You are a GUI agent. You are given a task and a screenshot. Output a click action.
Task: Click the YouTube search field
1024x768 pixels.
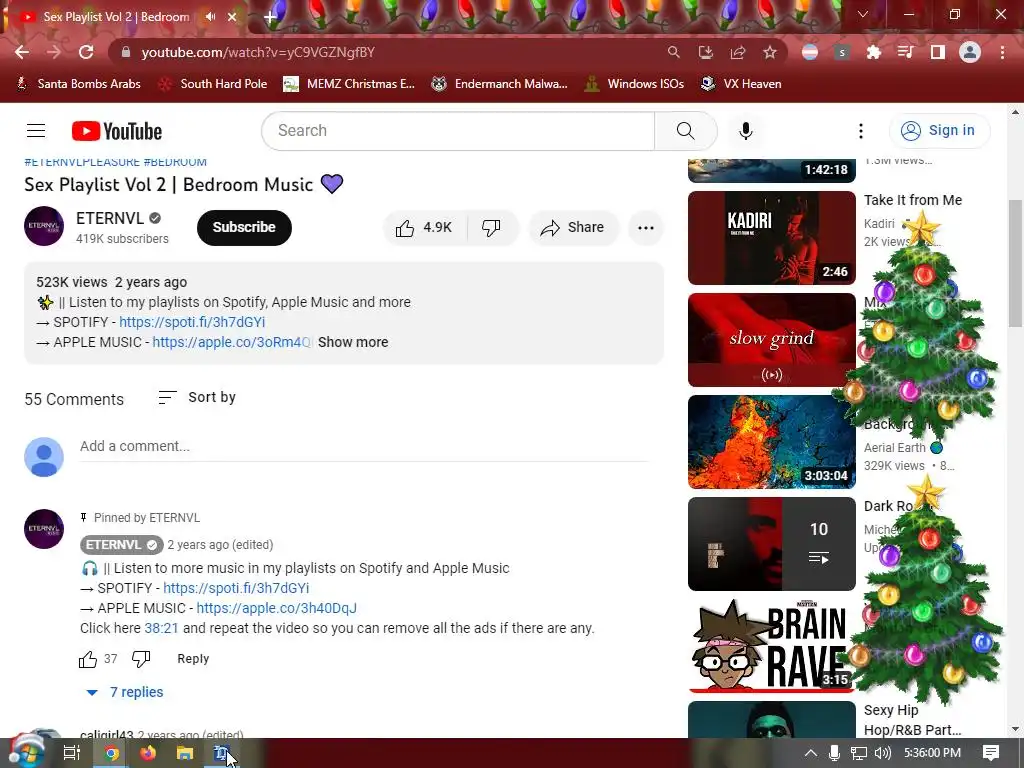click(x=458, y=131)
